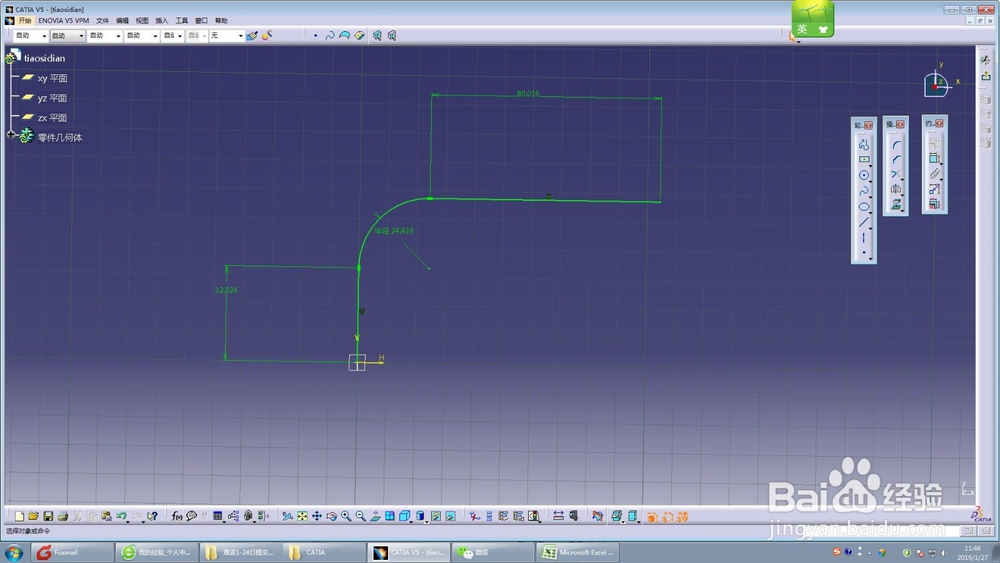This screenshot has height=563, width=1000.
Task: Select the Constraint dimension tool
Action: pos(934,158)
